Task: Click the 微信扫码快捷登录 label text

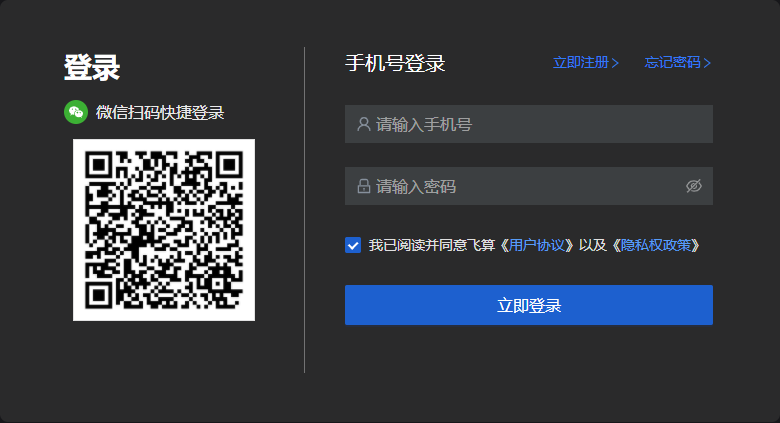Action: pyautogui.click(x=160, y=112)
